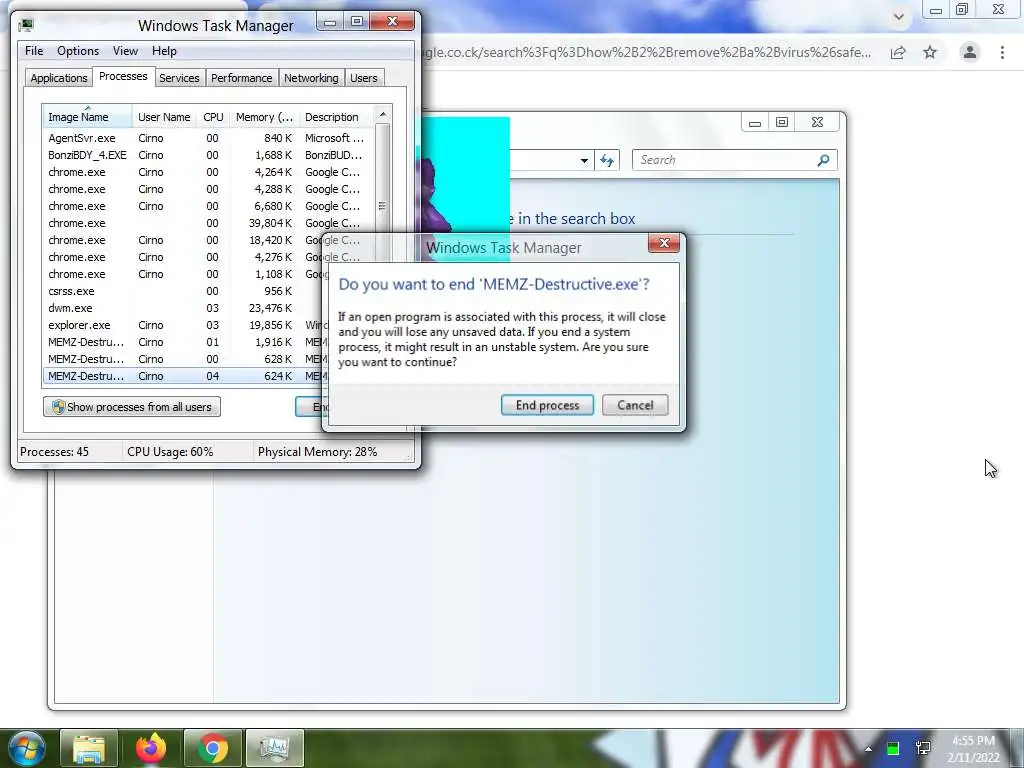The height and width of the screenshot is (768, 1024).
Task: Sort processes by CPU column
Action: (213, 117)
